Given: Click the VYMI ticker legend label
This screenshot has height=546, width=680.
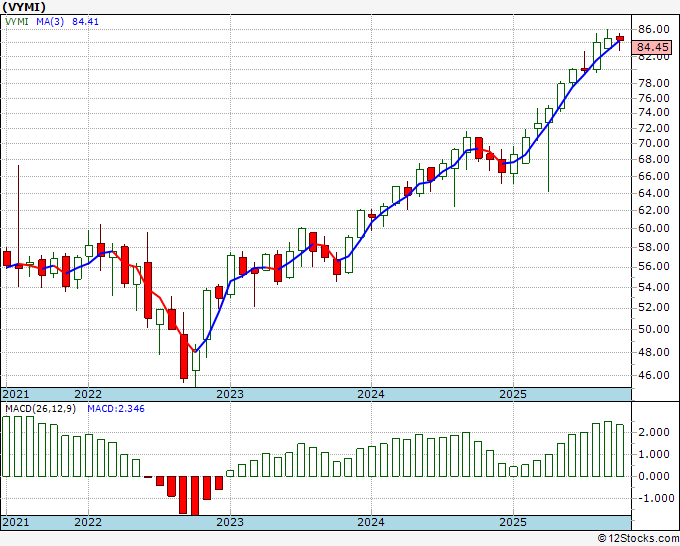Looking at the screenshot, I should click(x=16, y=21).
